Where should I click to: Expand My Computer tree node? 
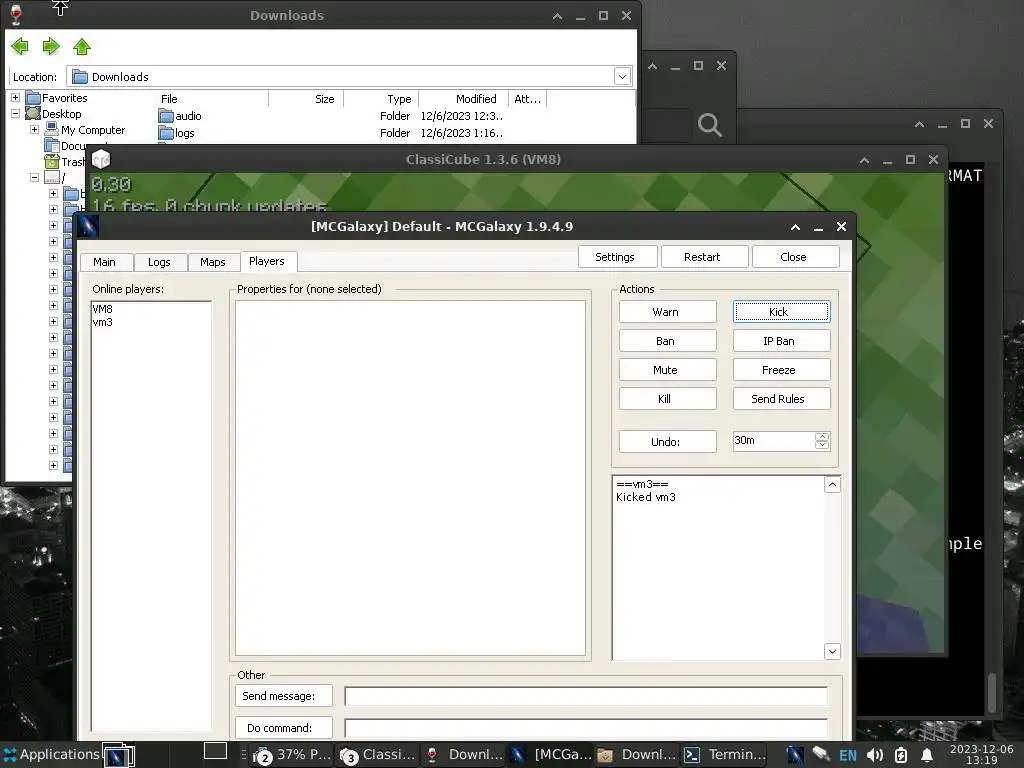coord(34,129)
